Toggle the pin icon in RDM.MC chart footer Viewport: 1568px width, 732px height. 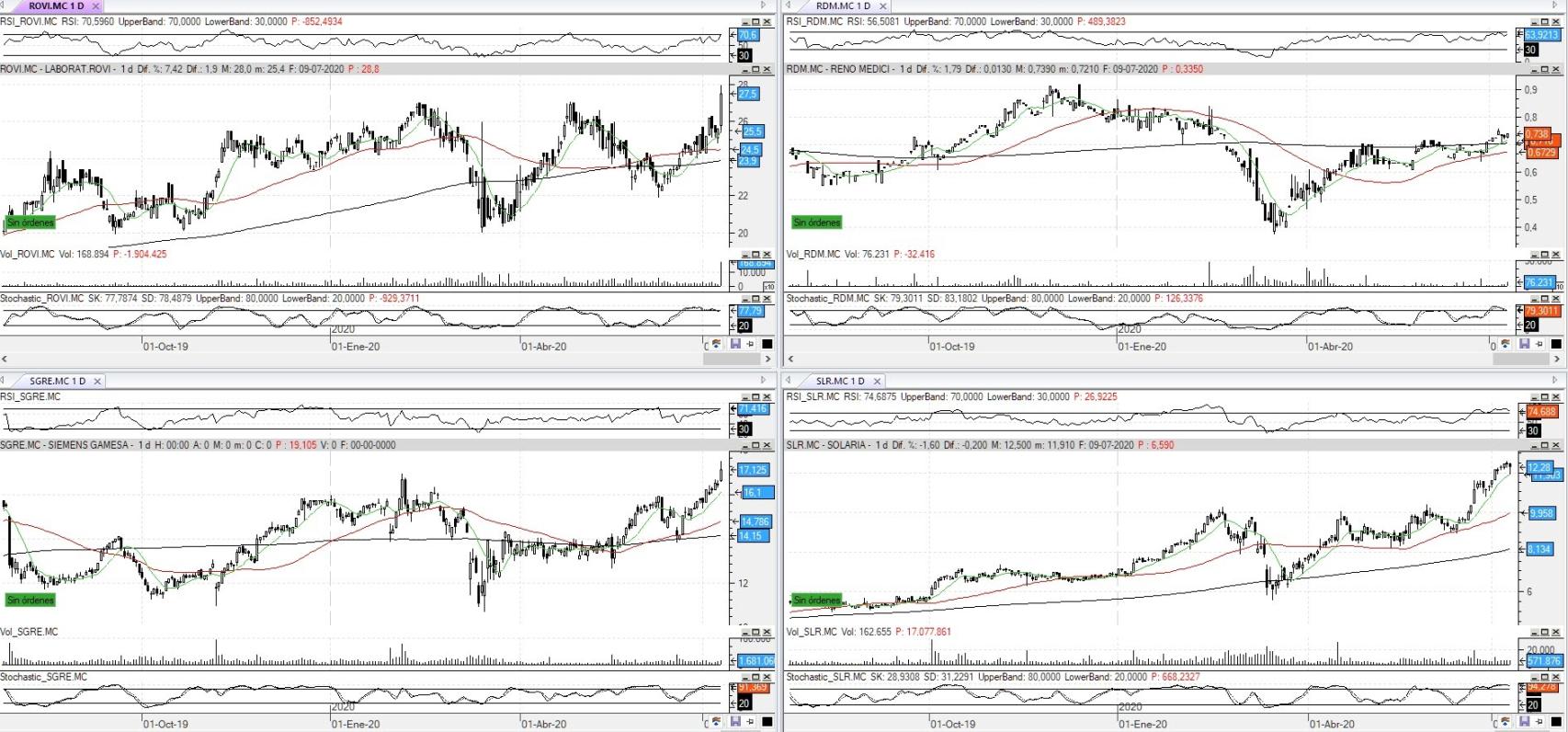pyautogui.click(x=1539, y=344)
